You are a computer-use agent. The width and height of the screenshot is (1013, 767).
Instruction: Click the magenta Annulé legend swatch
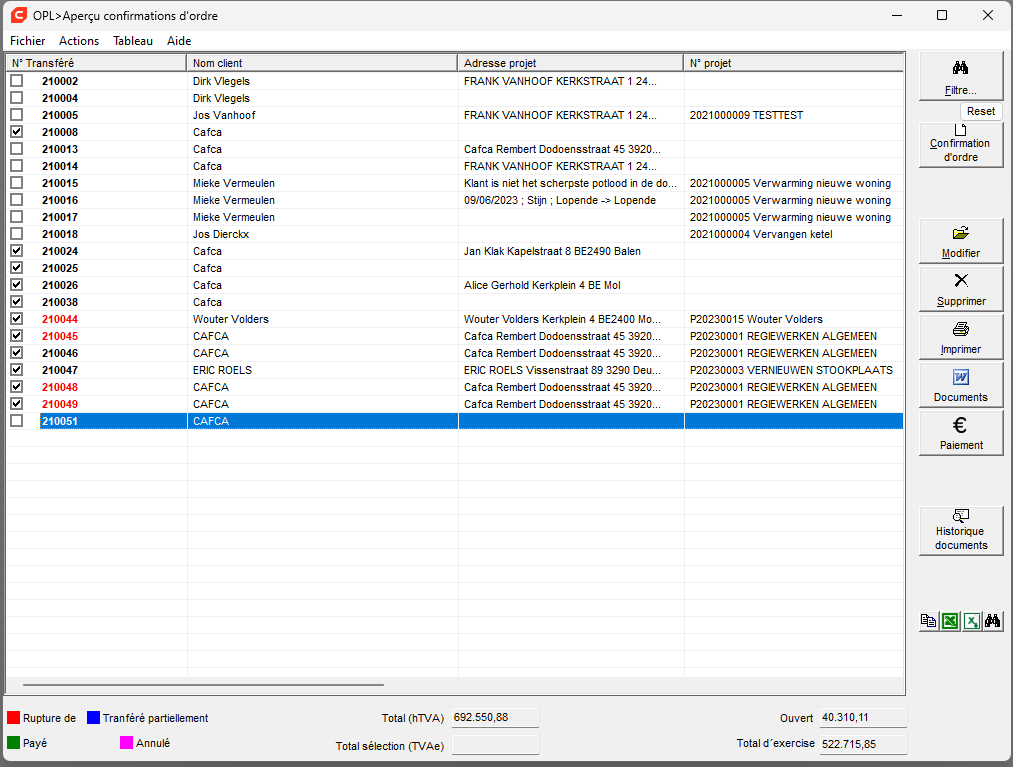coord(127,743)
